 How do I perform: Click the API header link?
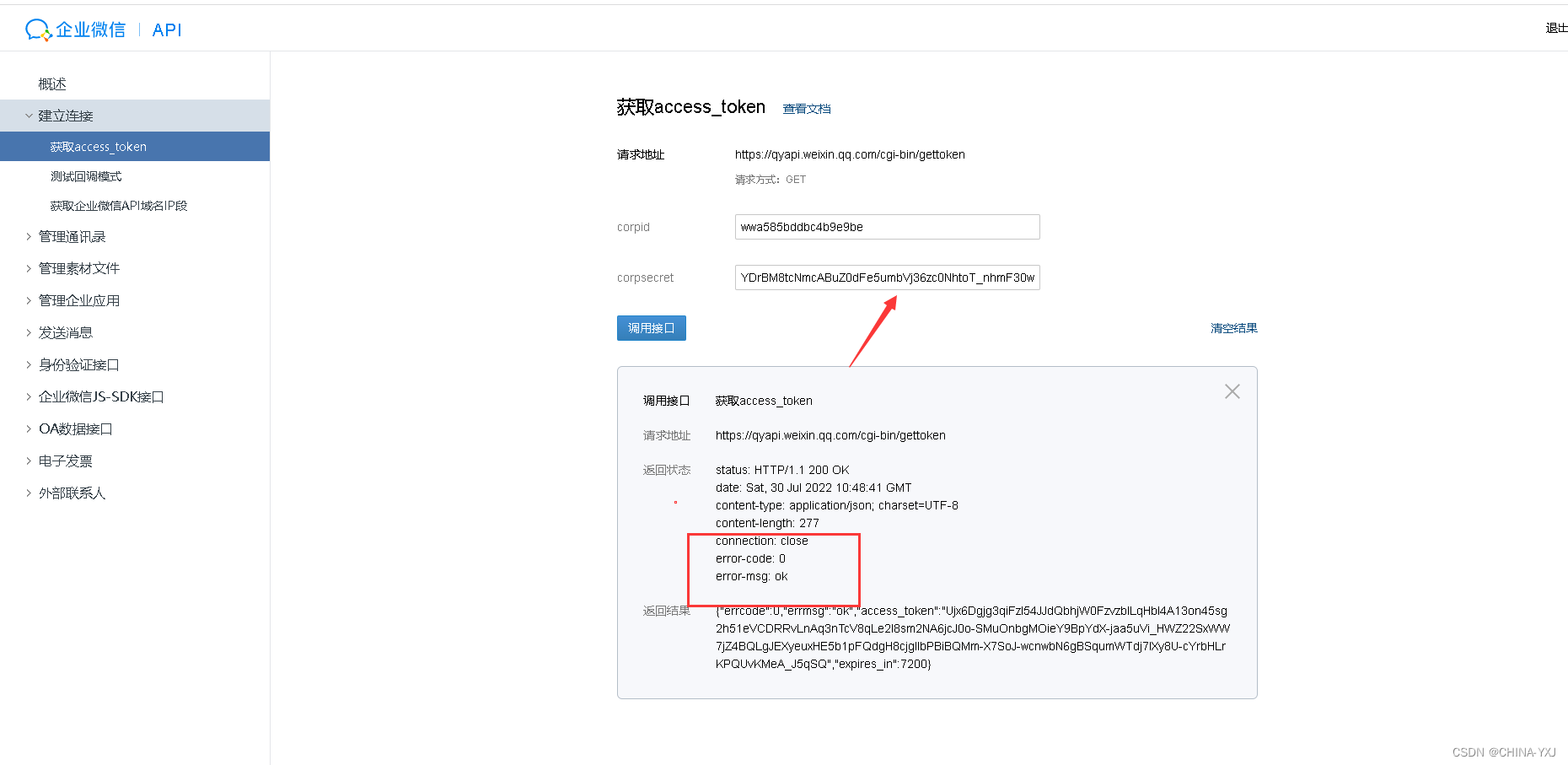[167, 30]
